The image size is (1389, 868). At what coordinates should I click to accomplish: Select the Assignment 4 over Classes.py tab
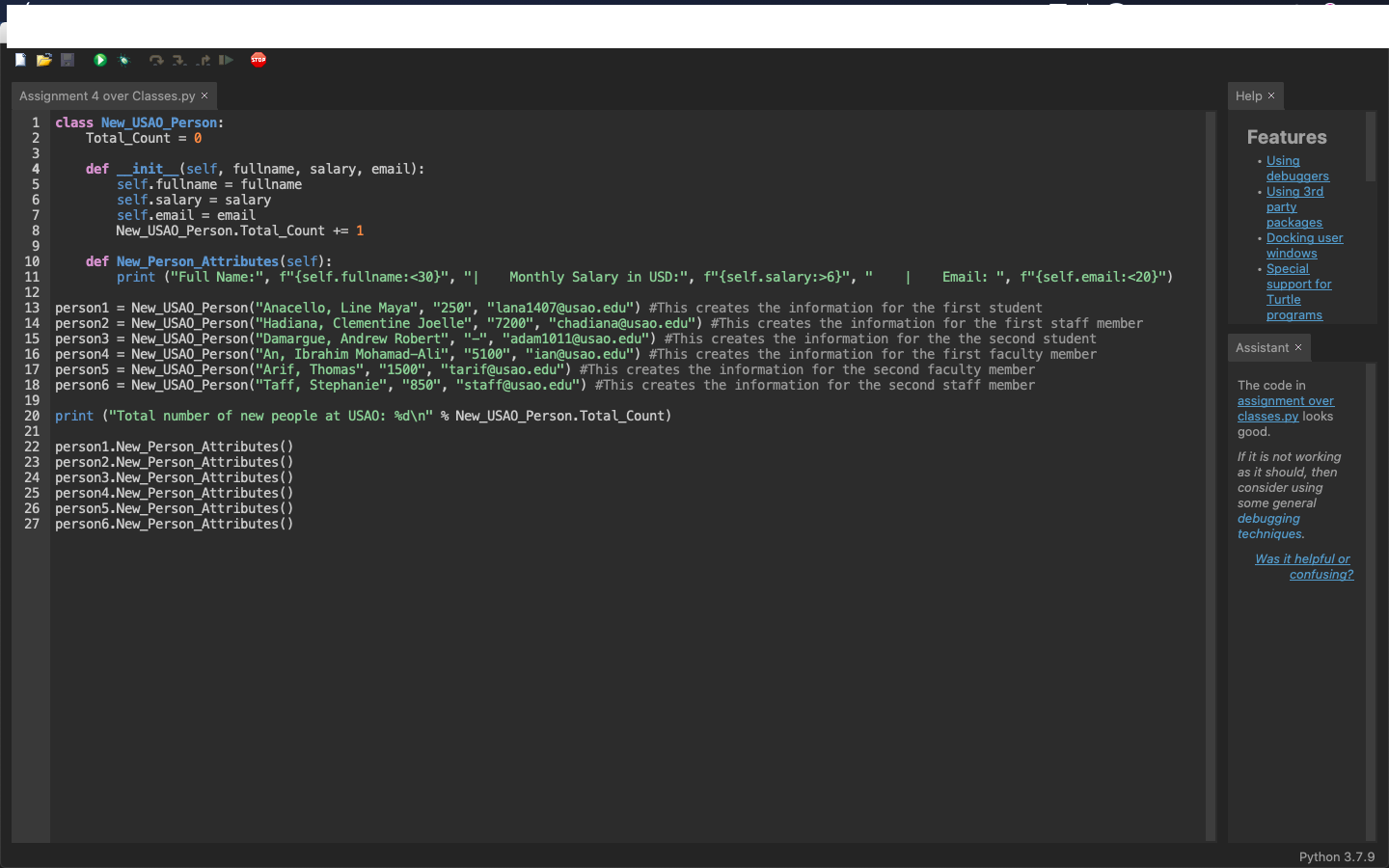coord(106,95)
